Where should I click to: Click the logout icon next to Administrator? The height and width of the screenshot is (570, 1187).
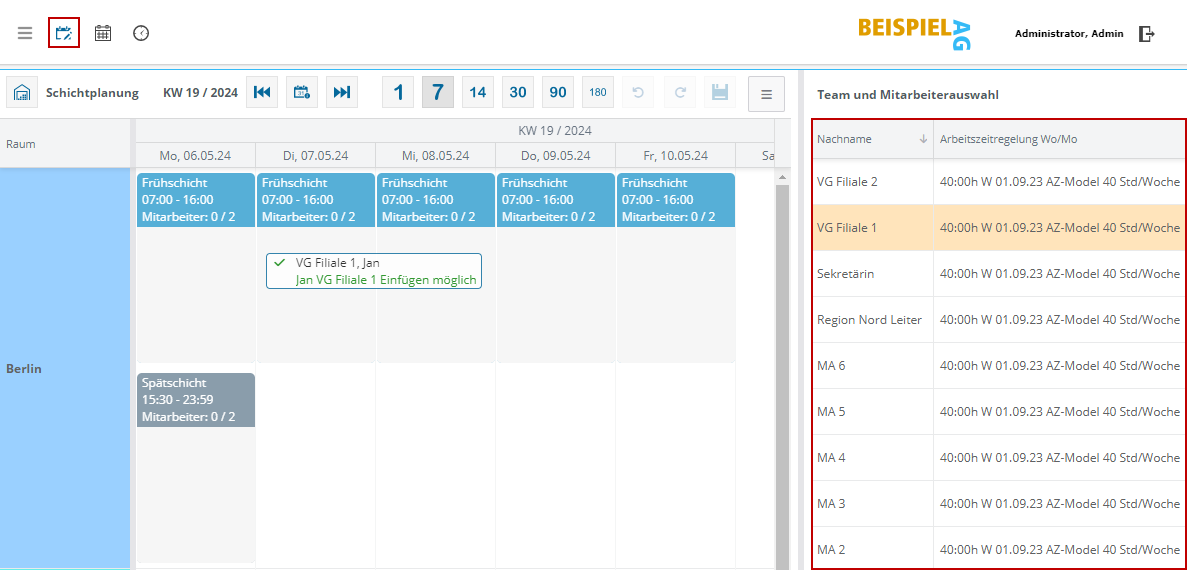tap(1147, 34)
